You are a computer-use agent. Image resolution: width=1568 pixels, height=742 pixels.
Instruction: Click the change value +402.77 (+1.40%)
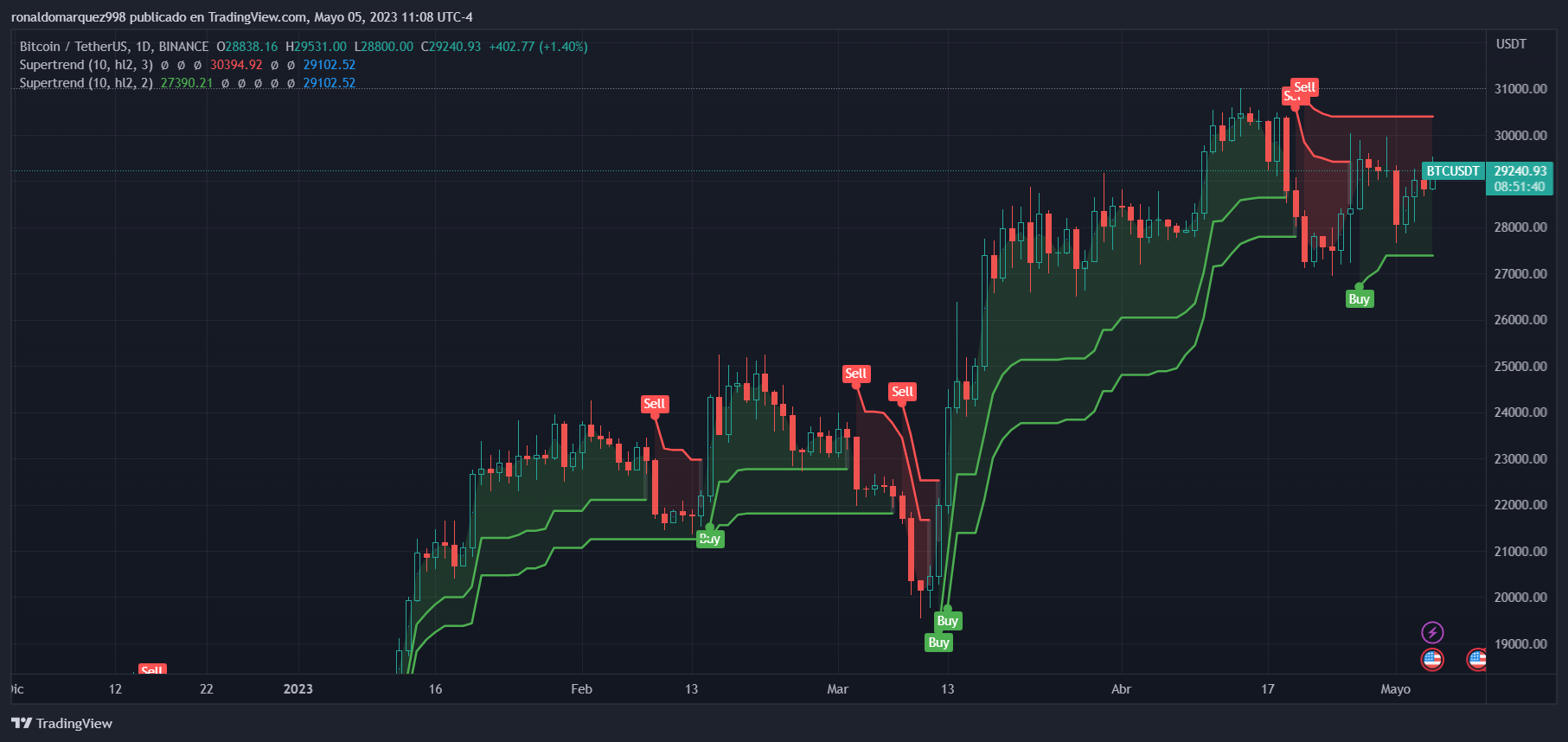pos(538,47)
